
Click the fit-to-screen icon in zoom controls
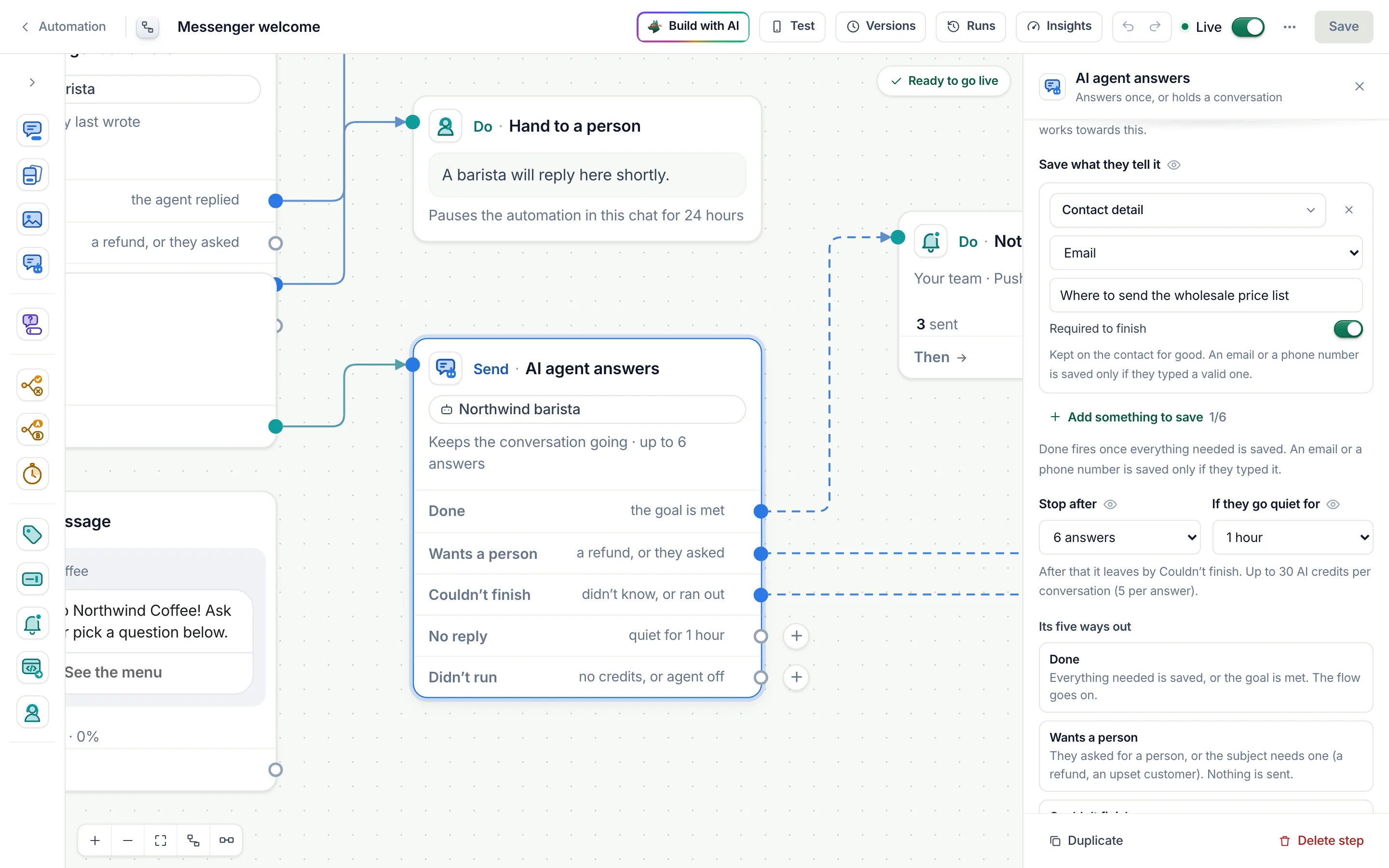click(x=161, y=841)
